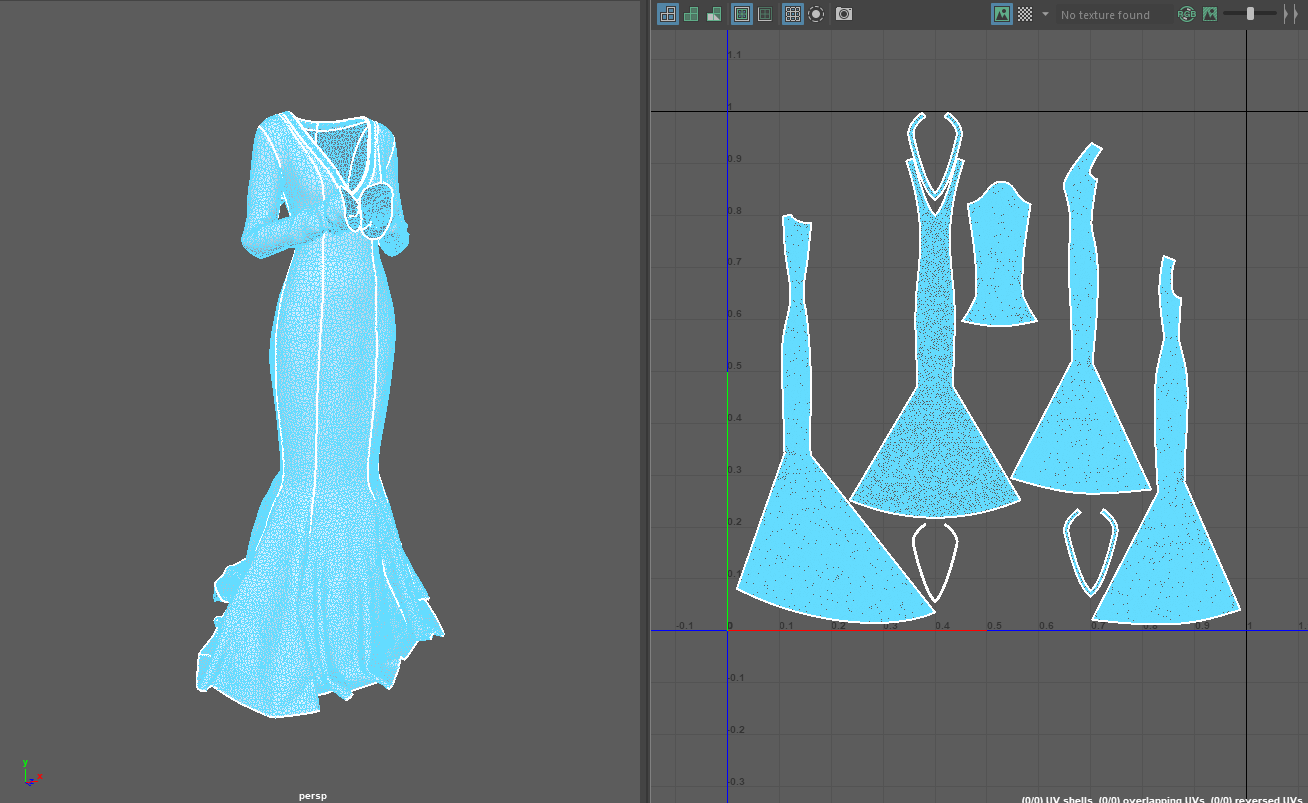This screenshot has width=1308, height=803.
Task: Click the 'No texture found' field
Action: pyautogui.click(x=1110, y=15)
